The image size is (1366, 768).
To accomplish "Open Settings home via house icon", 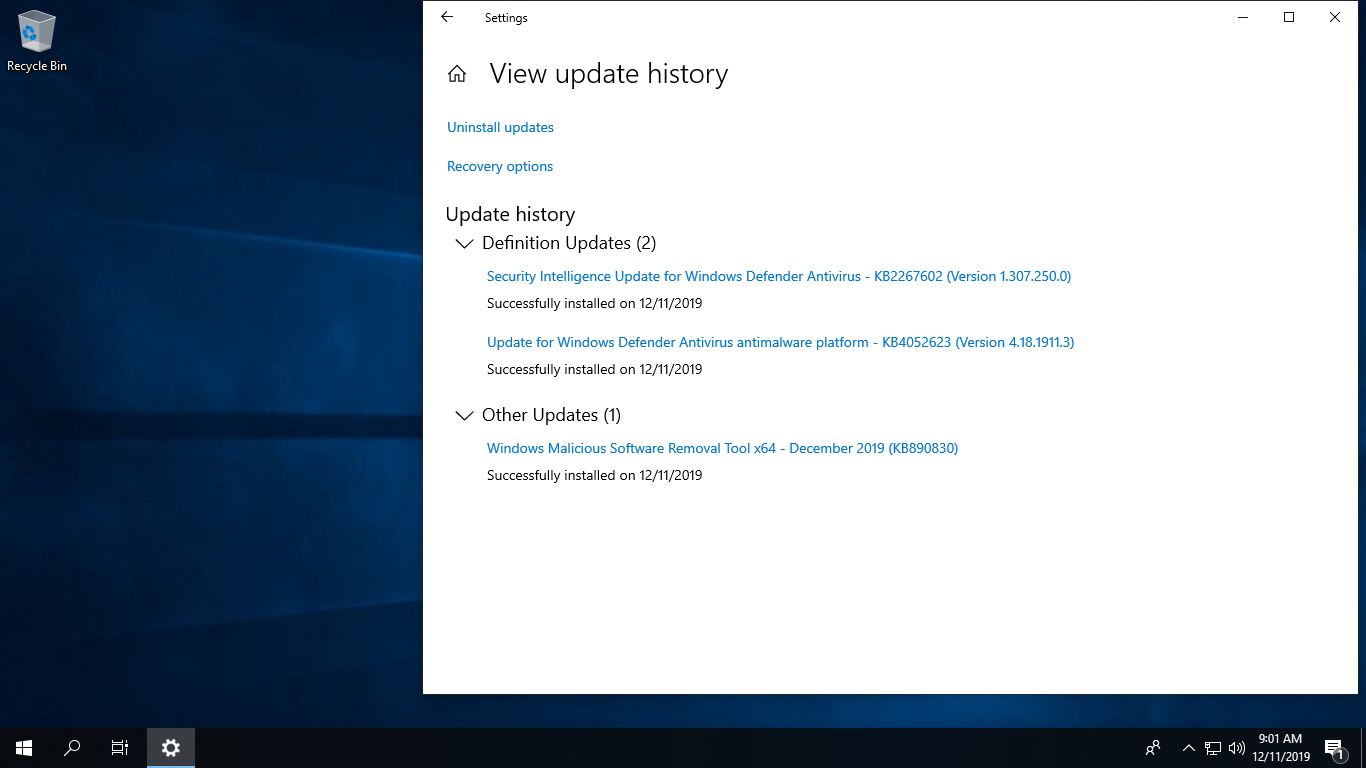I will coord(457,74).
